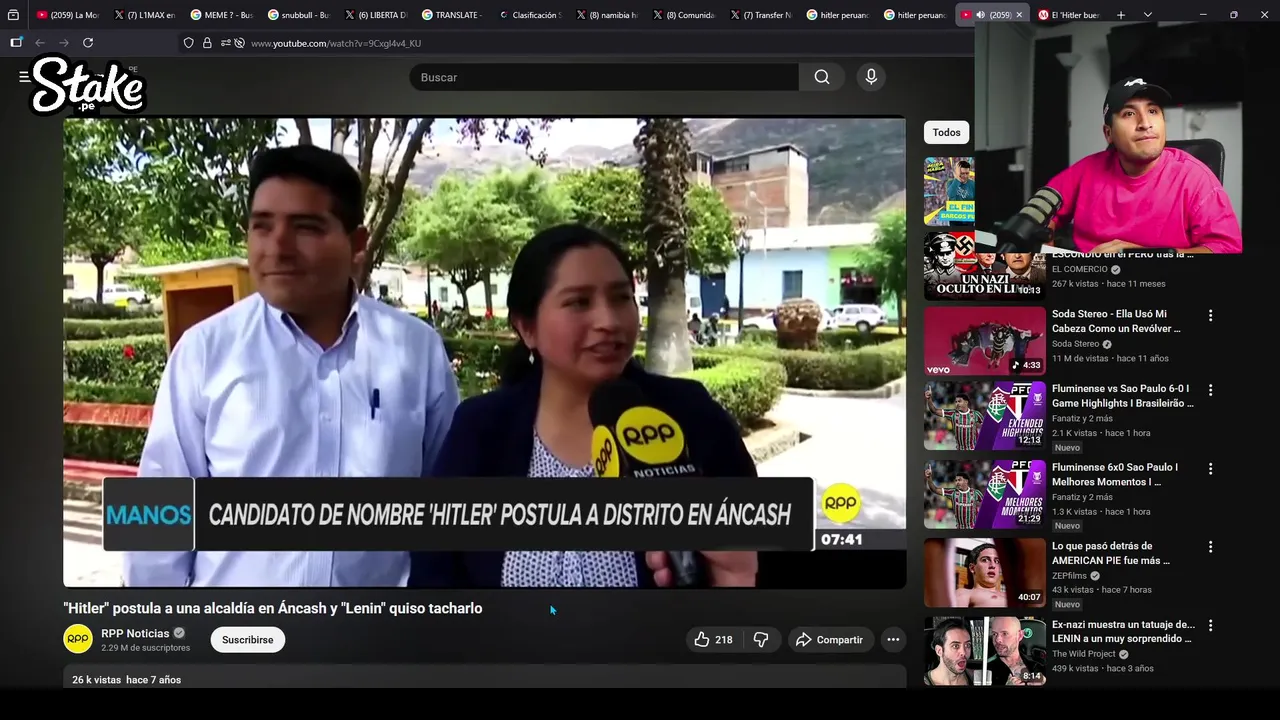
Task: Open Fluminense vs Sao Paulo 6-0 thumbnail
Action: 984,415
